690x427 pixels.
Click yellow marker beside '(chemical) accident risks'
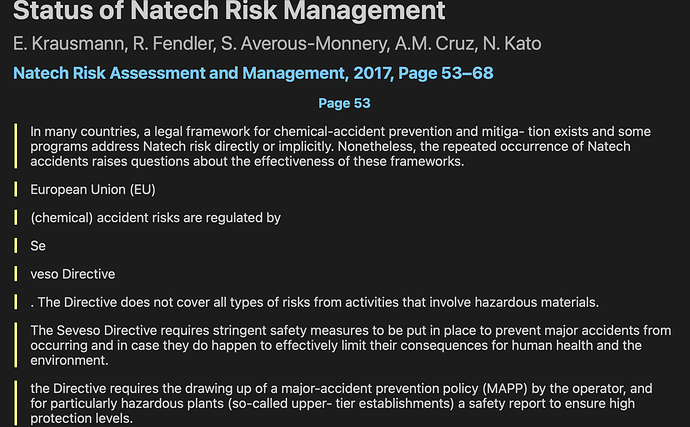pos(16,217)
